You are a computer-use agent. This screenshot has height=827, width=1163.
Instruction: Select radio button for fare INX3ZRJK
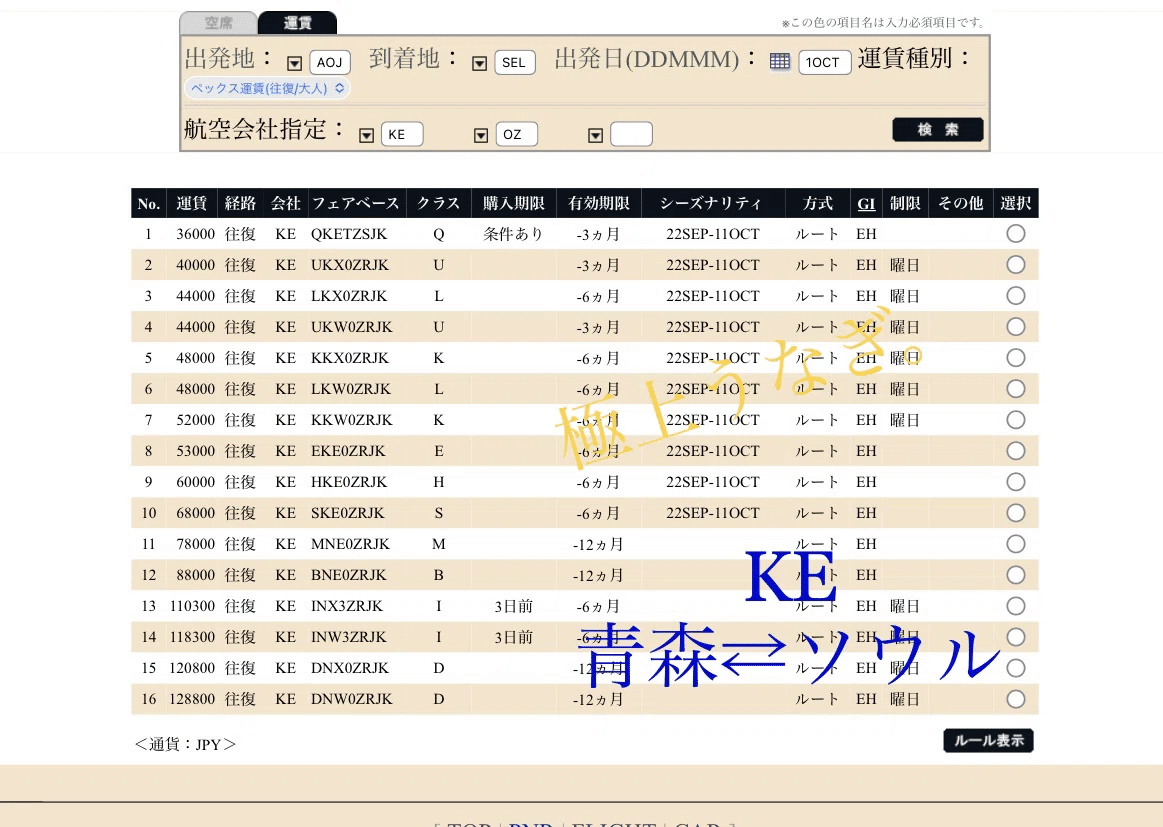click(x=1015, y=606)
